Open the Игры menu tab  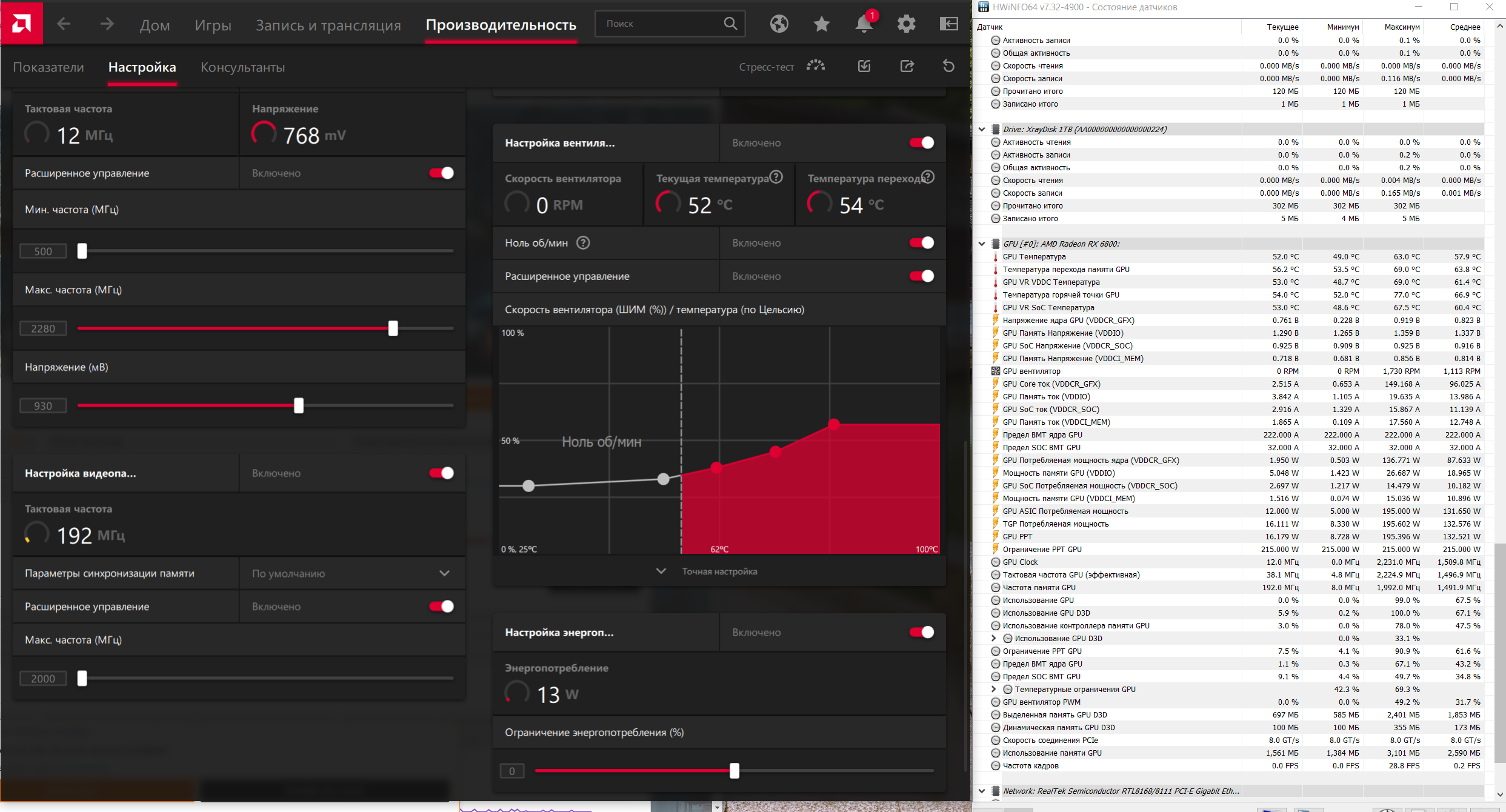pyautogui.click(x=213, y=25)
